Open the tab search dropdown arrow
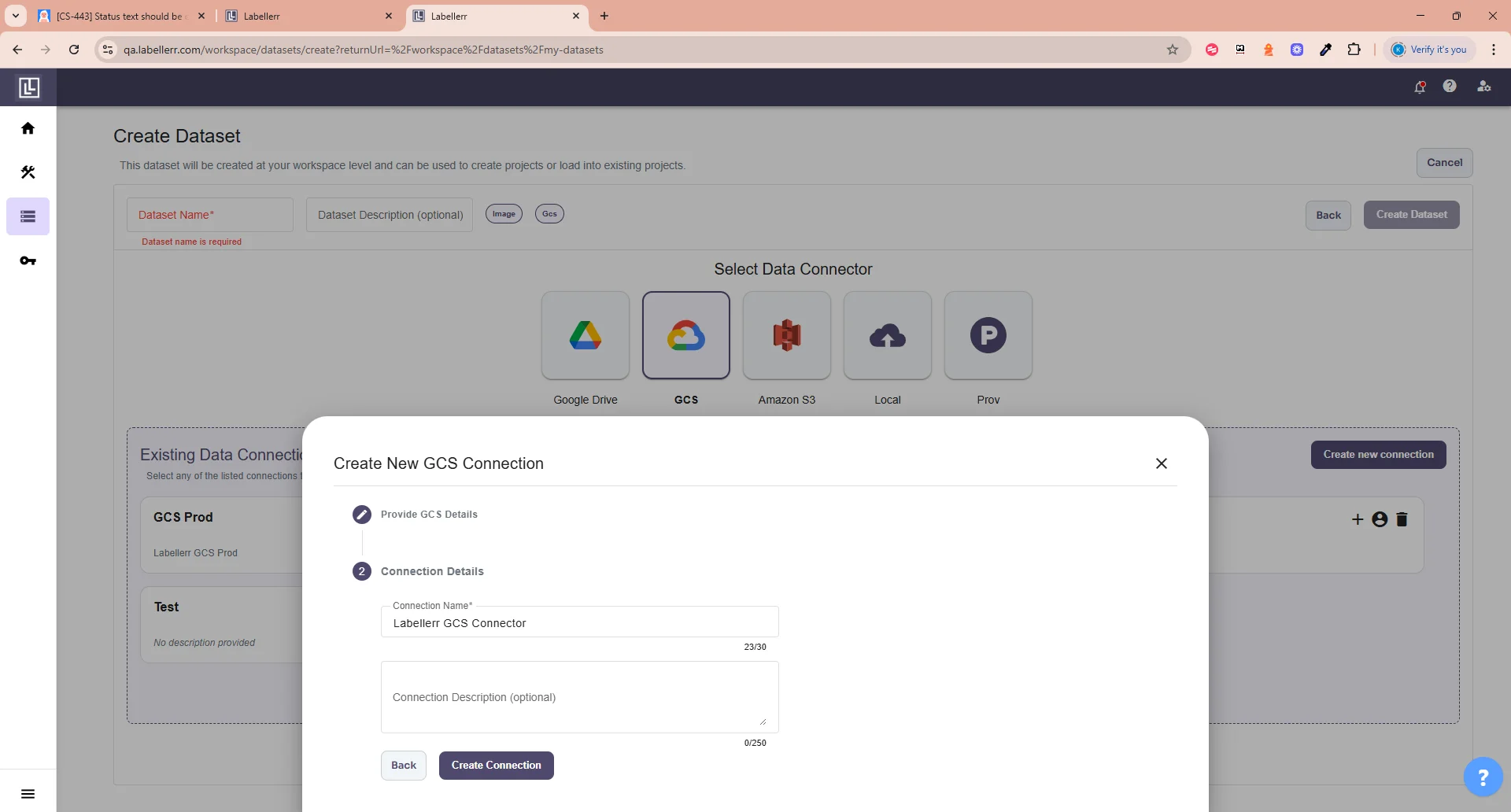 (x=15, y=16)
